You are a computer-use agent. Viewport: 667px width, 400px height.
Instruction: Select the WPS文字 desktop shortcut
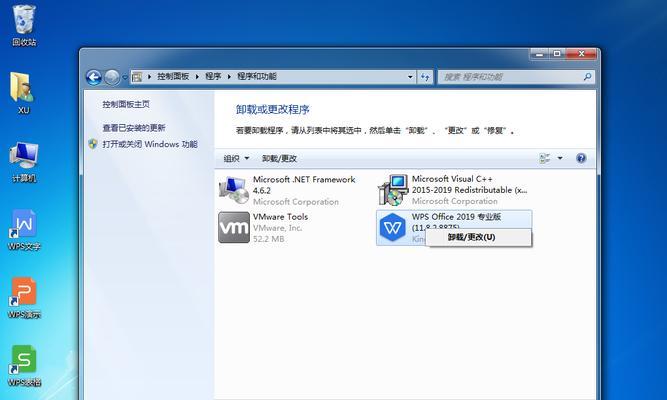click(x=24, y=230)
